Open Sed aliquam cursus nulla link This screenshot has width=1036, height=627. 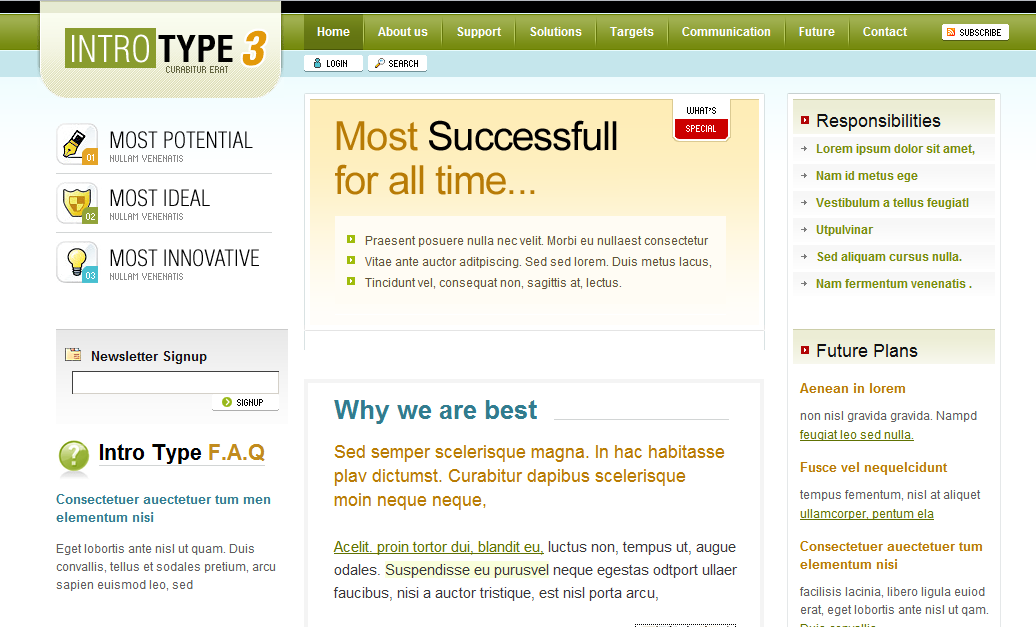(x=889, y=257)
